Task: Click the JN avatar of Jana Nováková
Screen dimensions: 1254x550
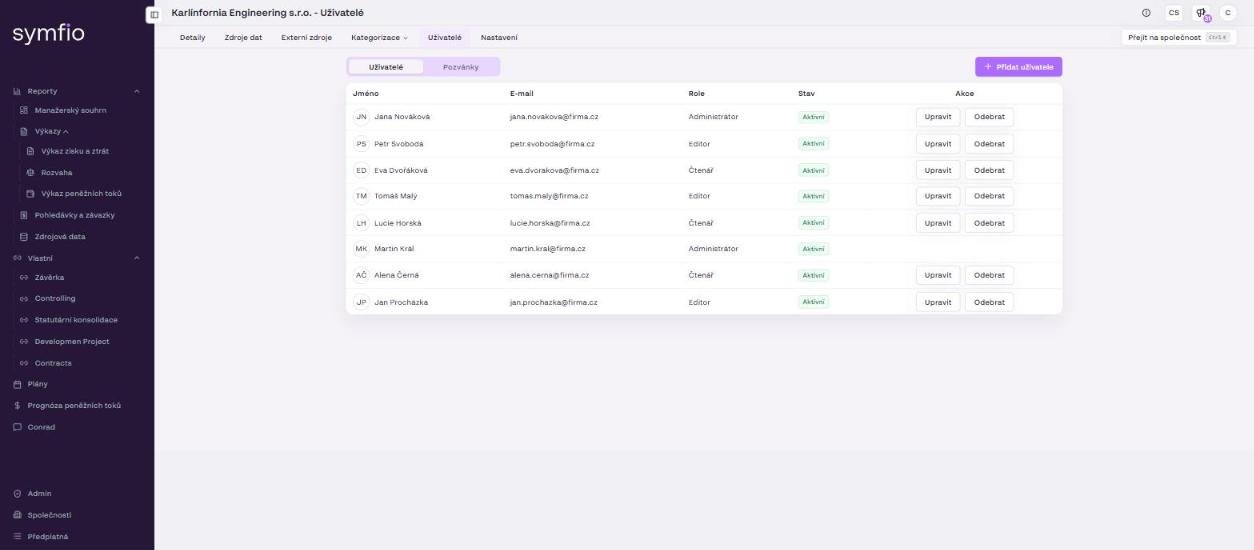Action: click(361, 117)
